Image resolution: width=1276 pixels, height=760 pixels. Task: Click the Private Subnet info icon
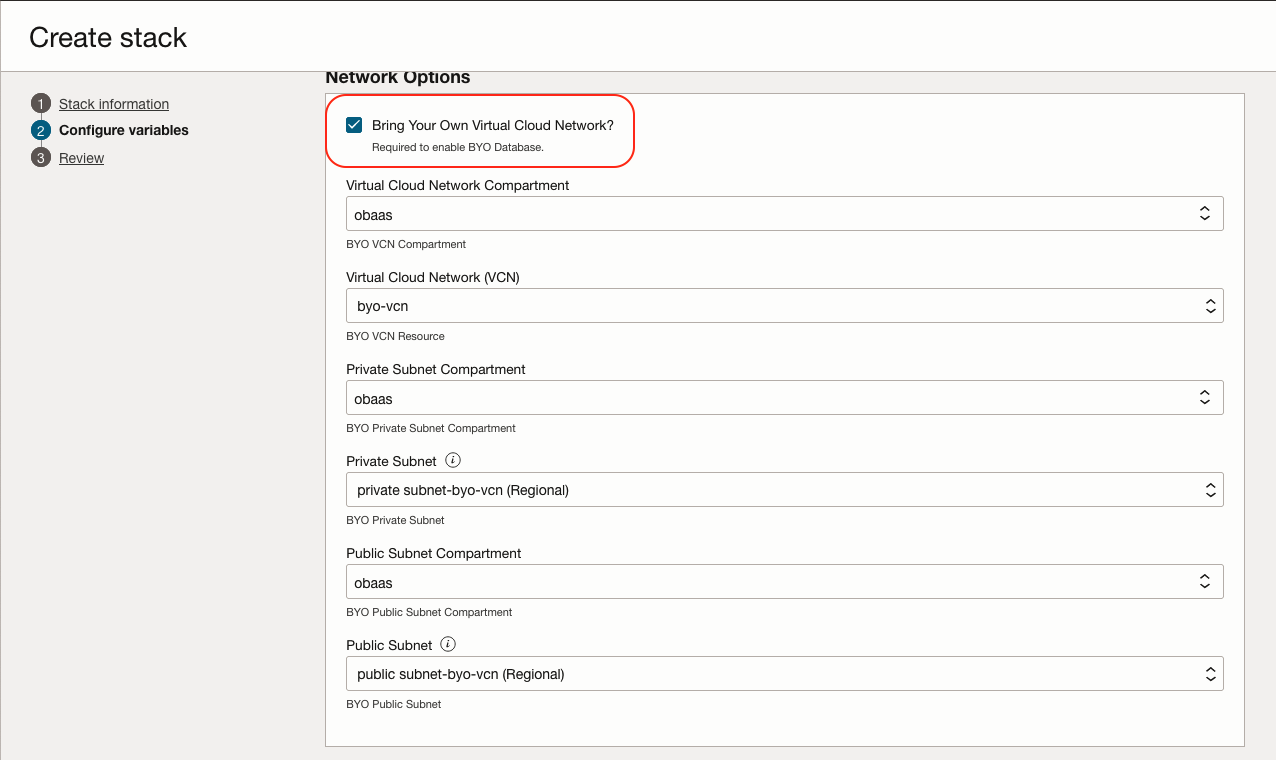coord(453,461)
